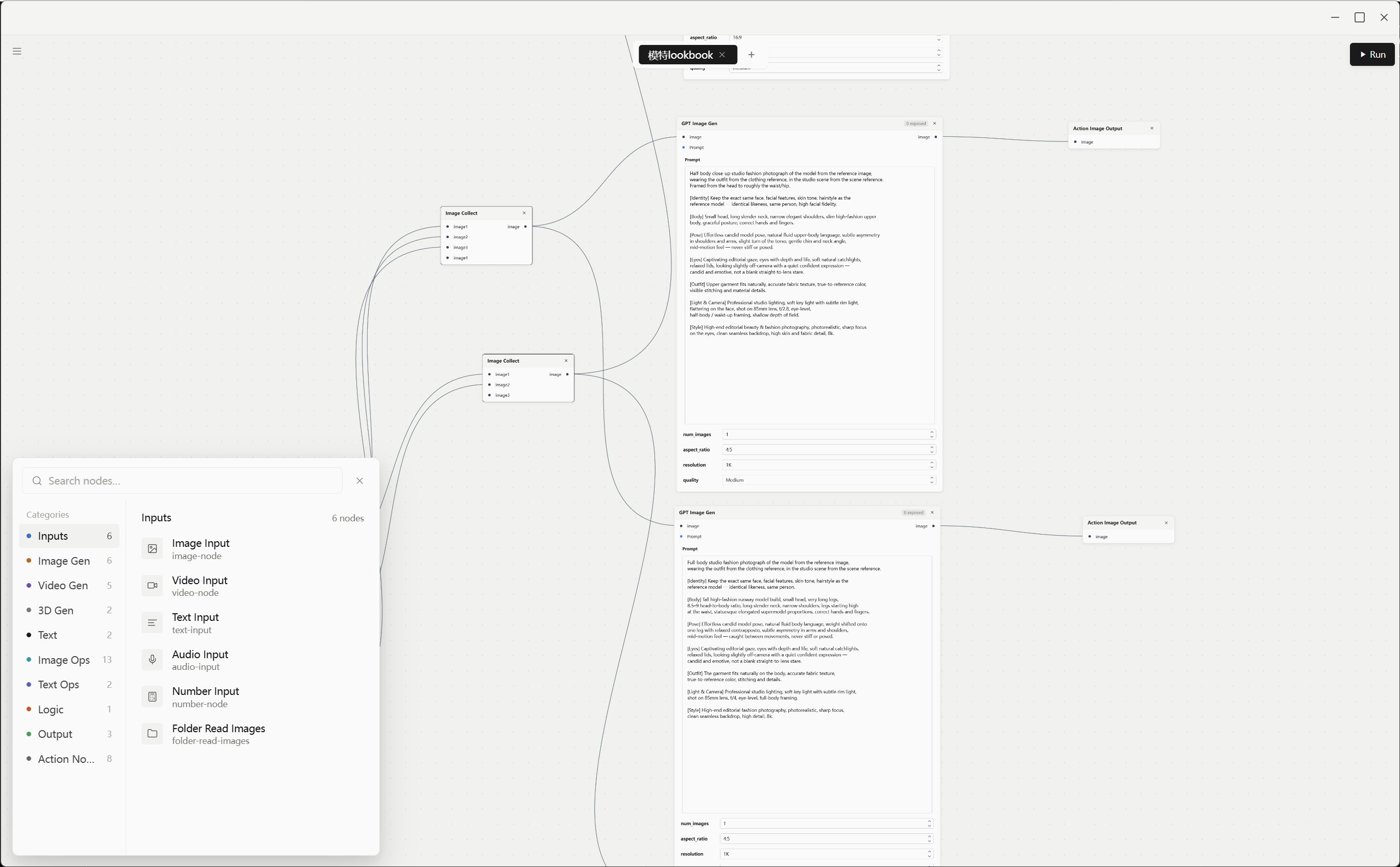Click Prompt input port on upper GPT Image Gen
The width and height of the screenshot is (1400, 867).
(x=683, y=148)
